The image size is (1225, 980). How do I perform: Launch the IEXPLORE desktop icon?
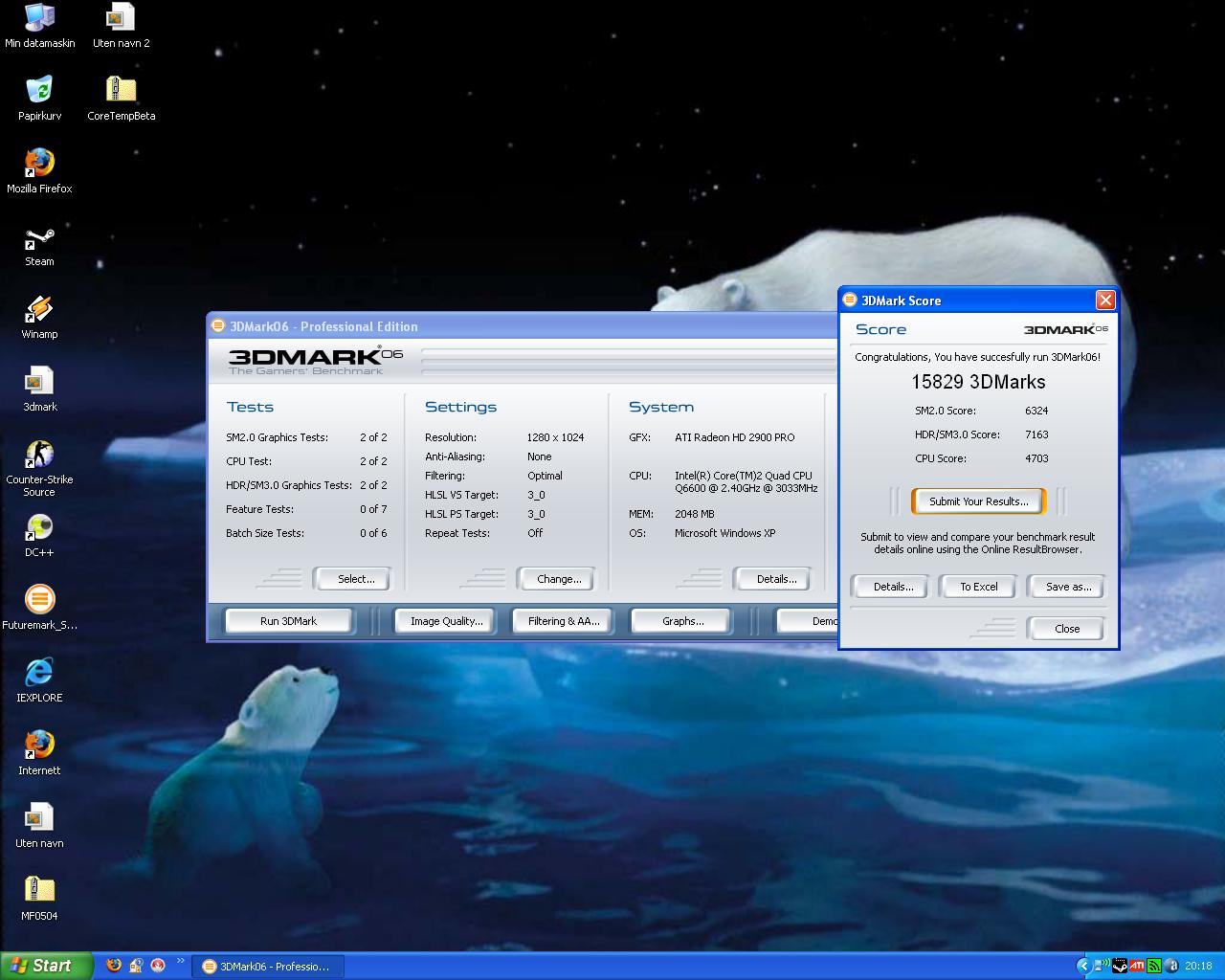click(39, 681)
